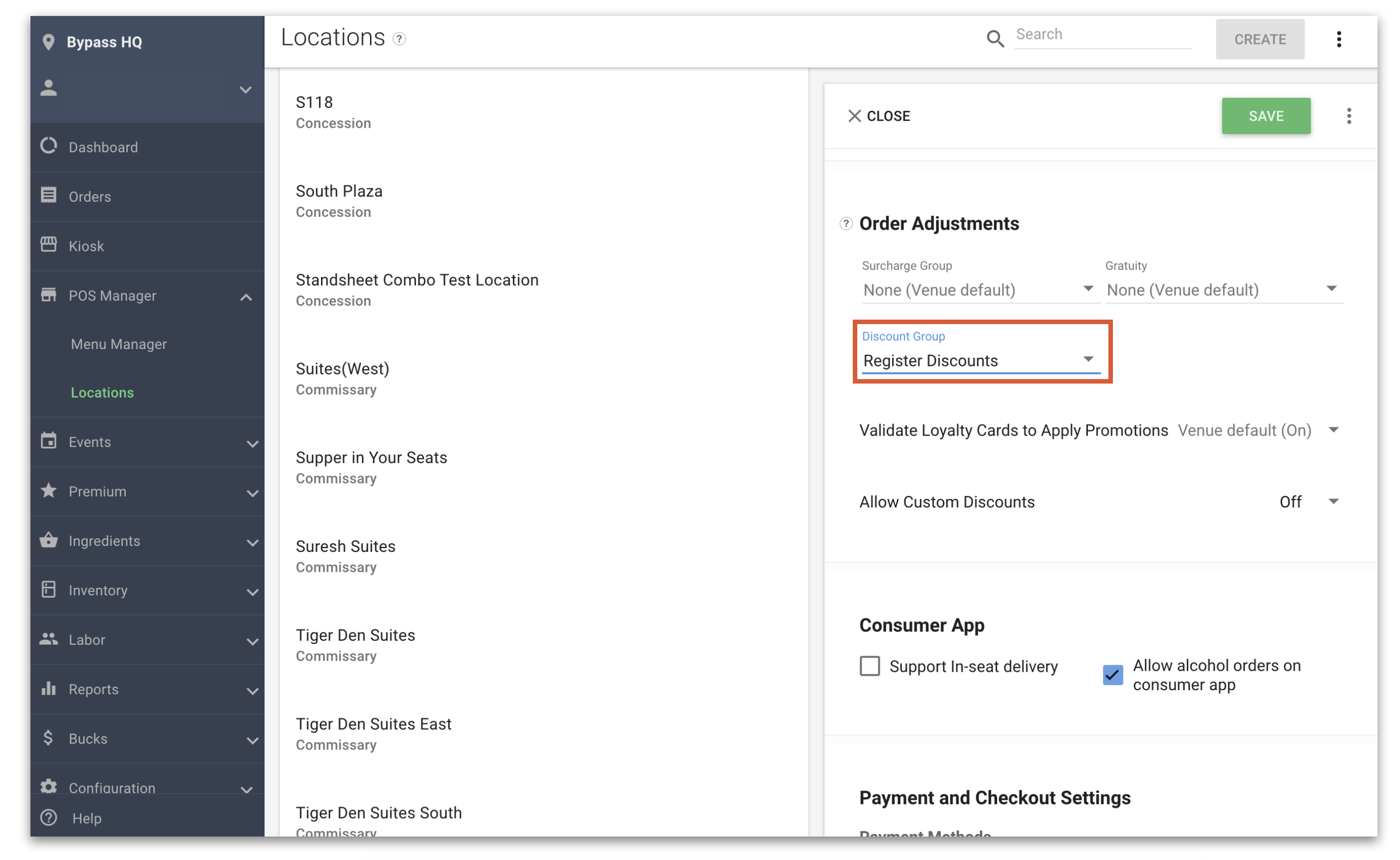The height and width of the screenshot is (860, 1400).
Task: Click the Kiosk storefront icon
Action: 49,245
